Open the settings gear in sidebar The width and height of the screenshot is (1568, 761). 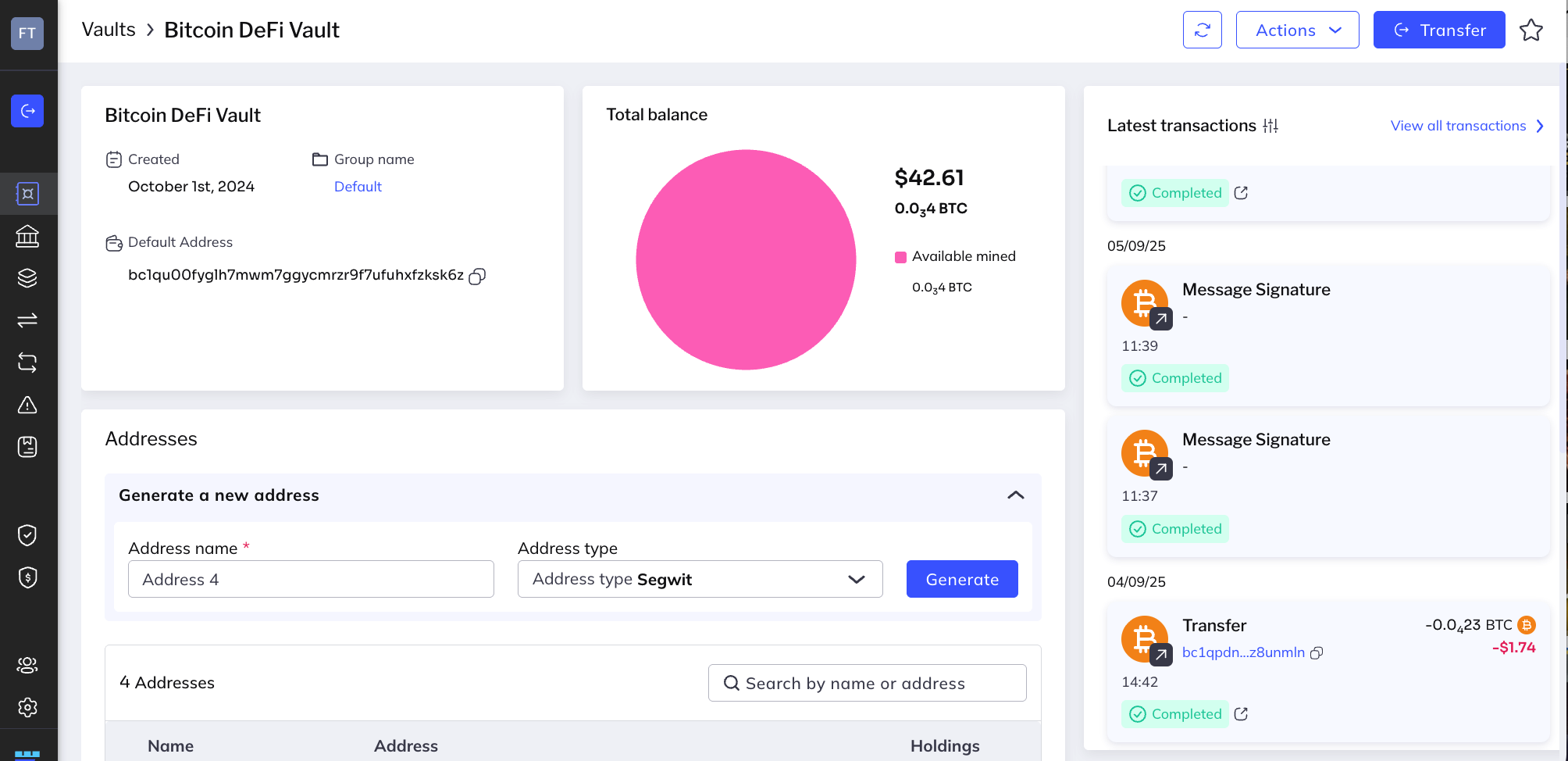[x=27, y=707]
